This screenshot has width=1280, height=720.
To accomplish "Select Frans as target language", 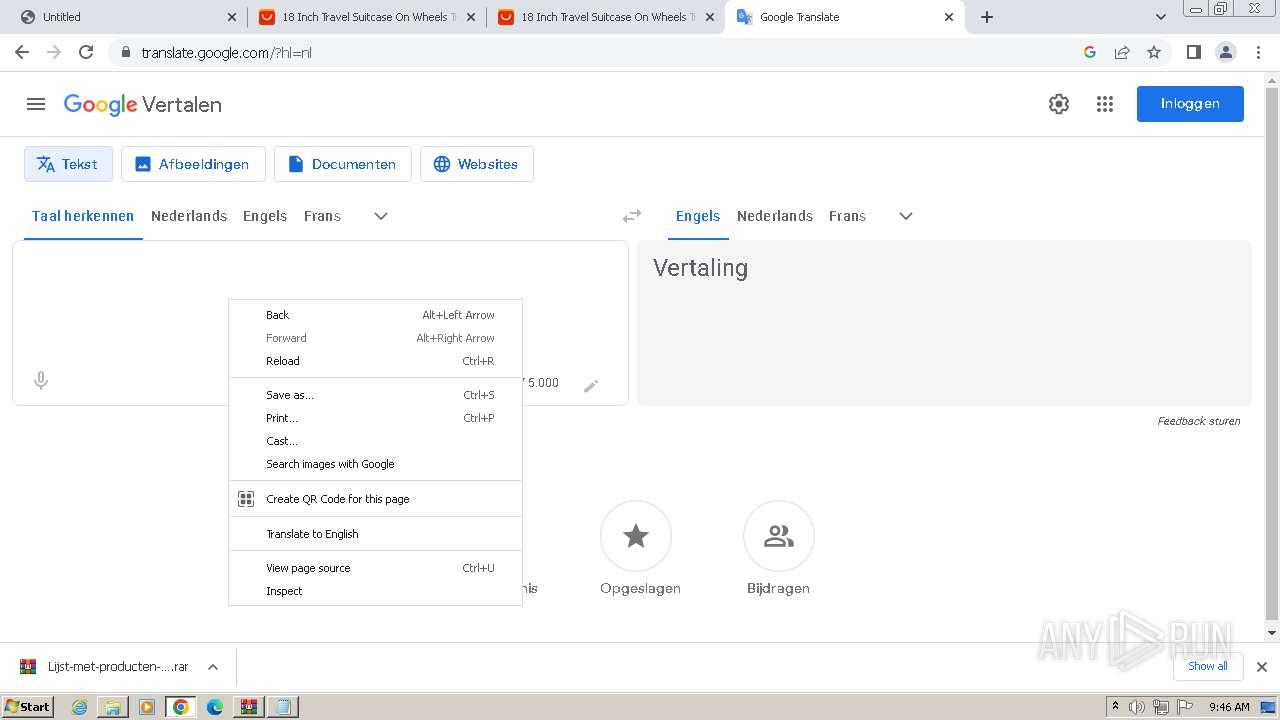I will point(847,216).
